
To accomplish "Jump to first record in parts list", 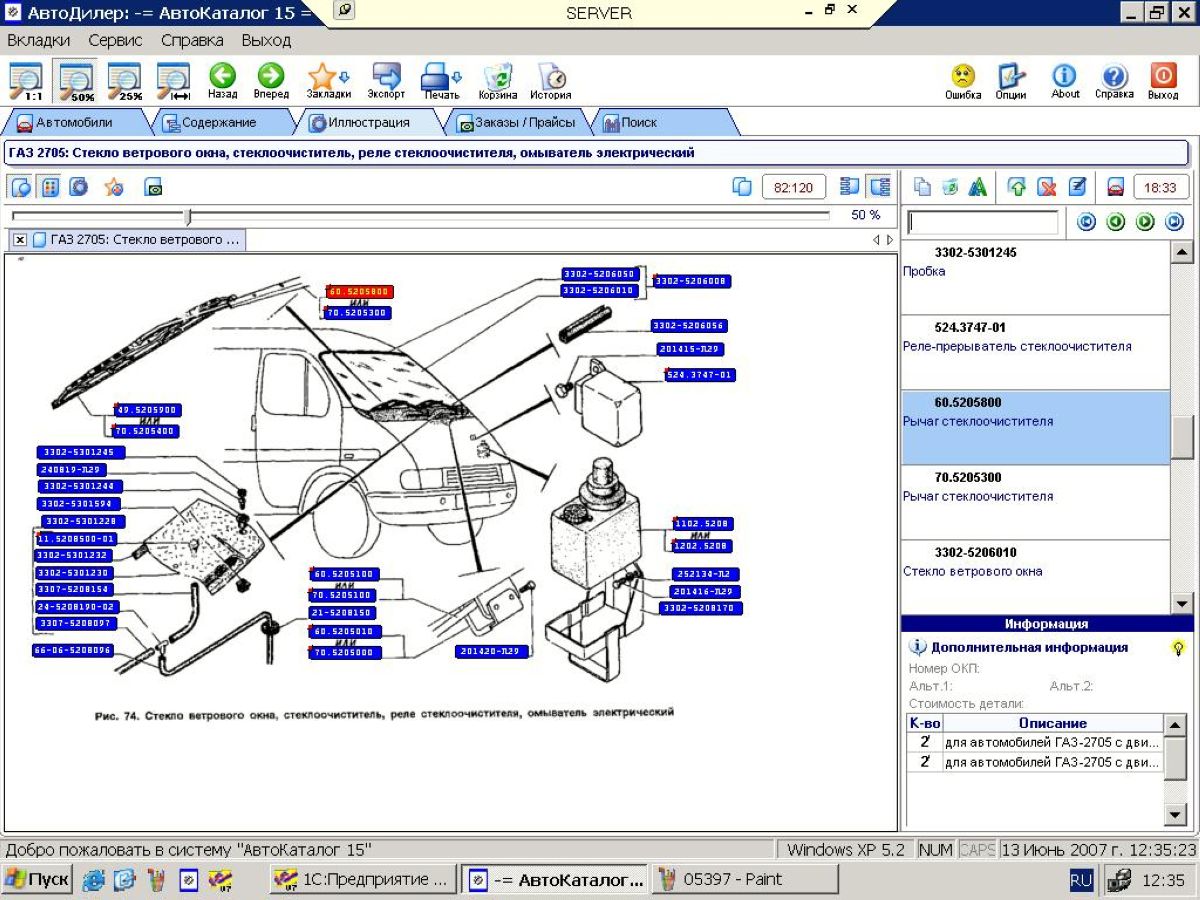I will point(1087,222).
